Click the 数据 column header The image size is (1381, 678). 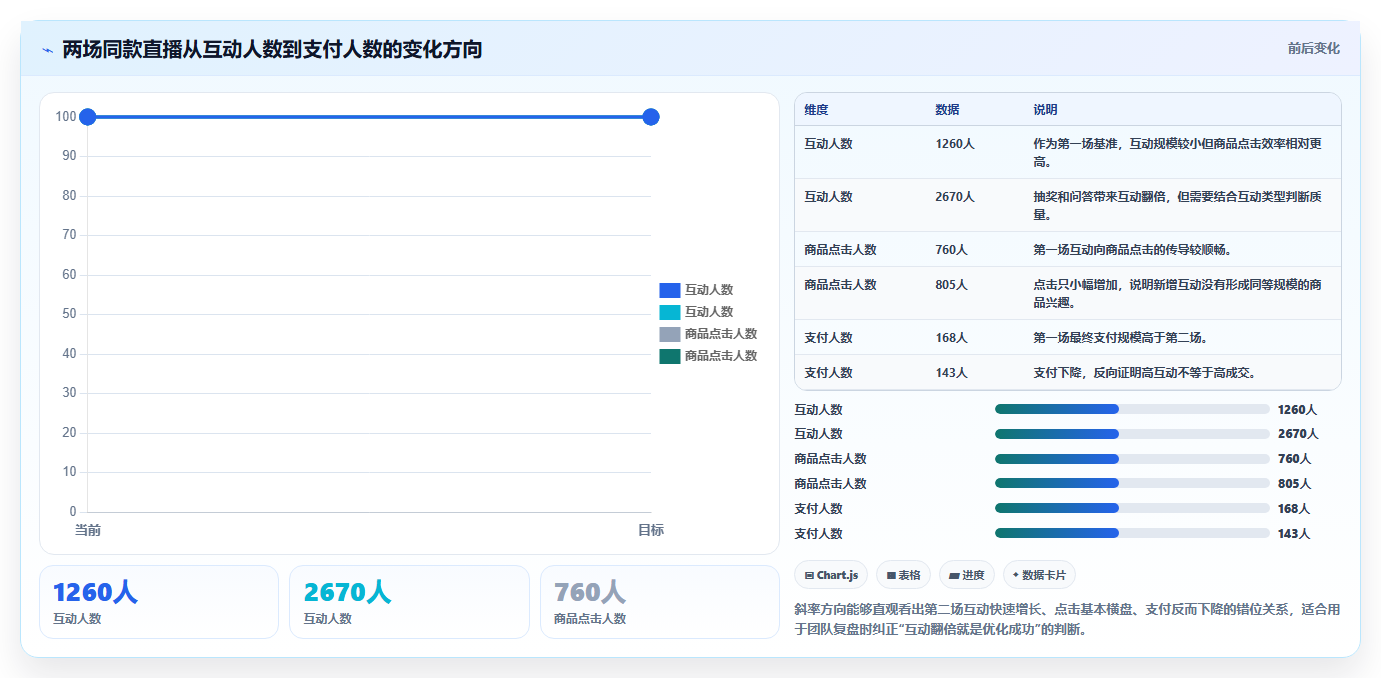(947, 110)
